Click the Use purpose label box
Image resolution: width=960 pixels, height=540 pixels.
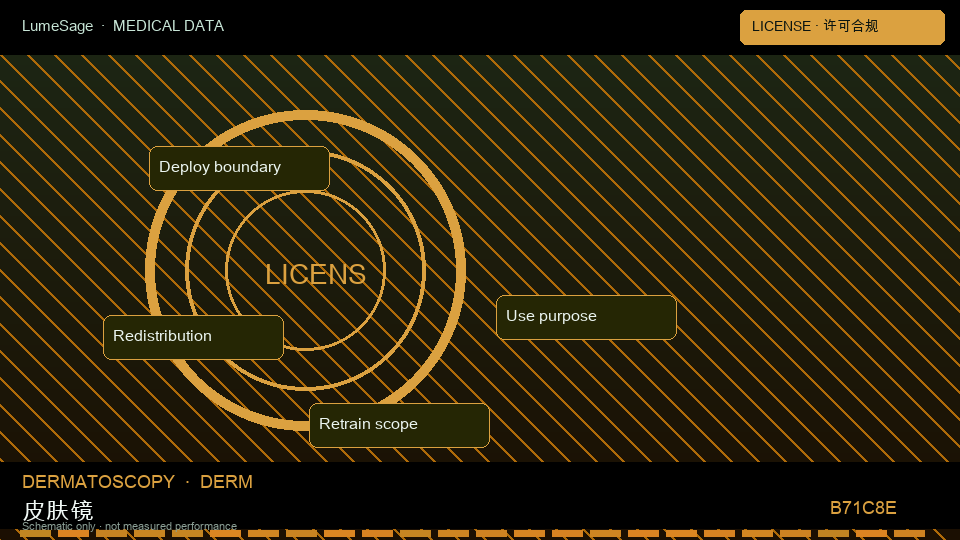coord(586,317)
